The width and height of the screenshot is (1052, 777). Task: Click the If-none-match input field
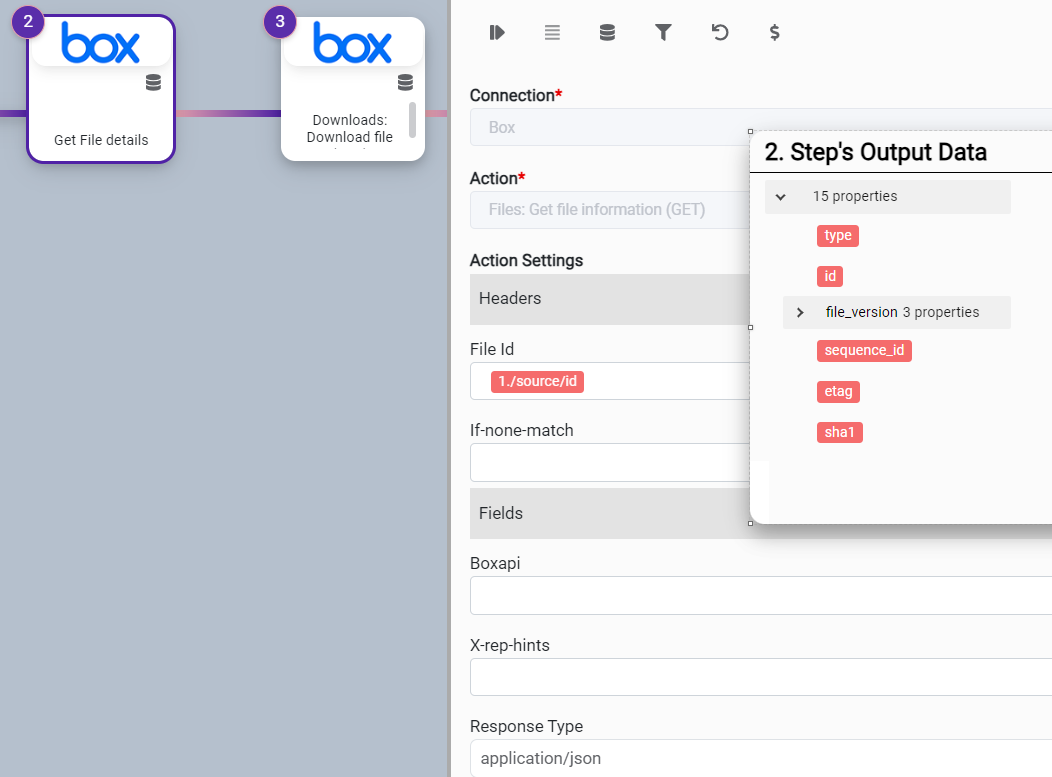[x=610, y=463]
